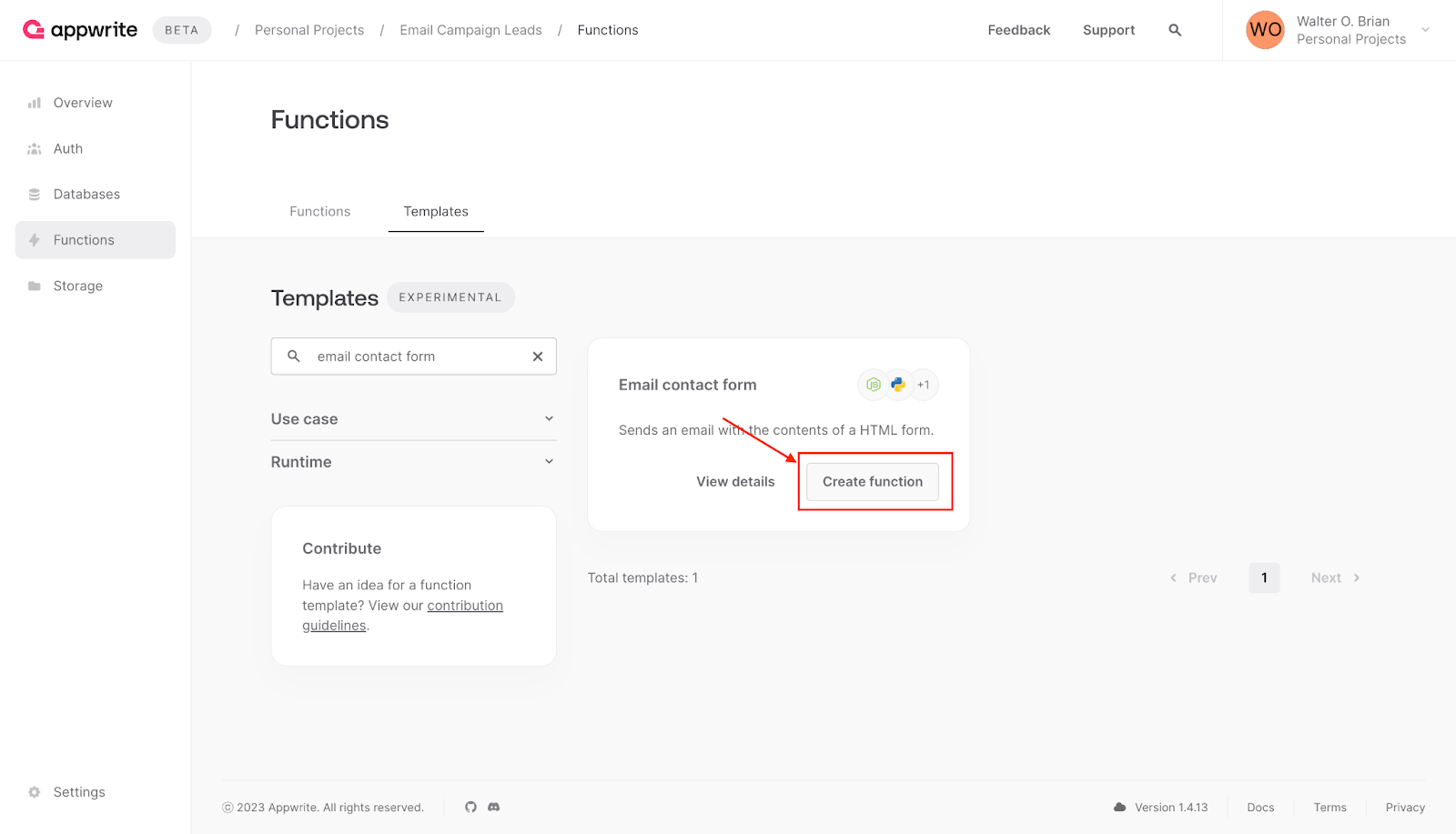Select the Templates tab
This screenshot has height=834, width=1456.
436,211
